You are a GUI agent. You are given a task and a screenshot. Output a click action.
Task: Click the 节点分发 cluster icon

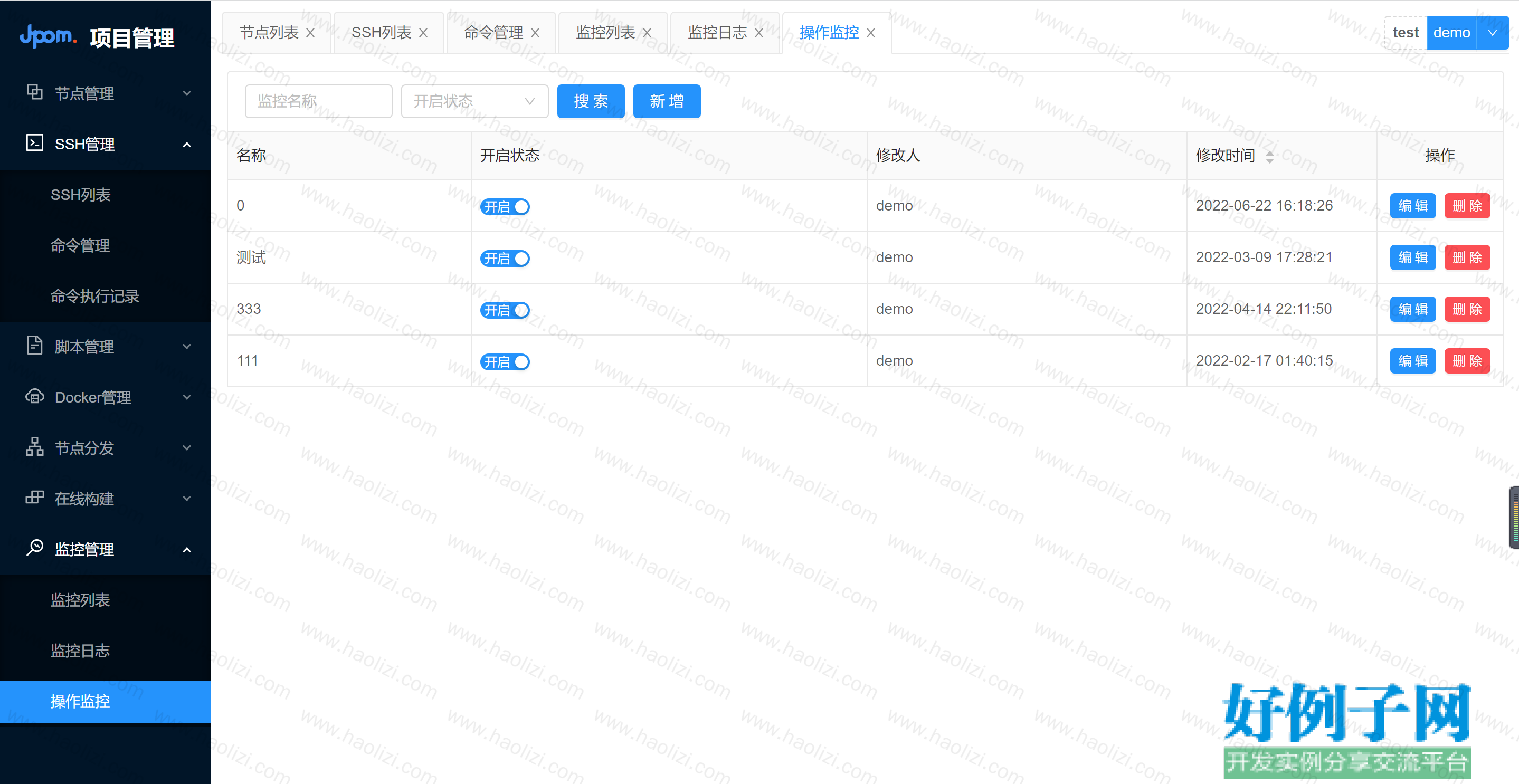coord(35,447)
